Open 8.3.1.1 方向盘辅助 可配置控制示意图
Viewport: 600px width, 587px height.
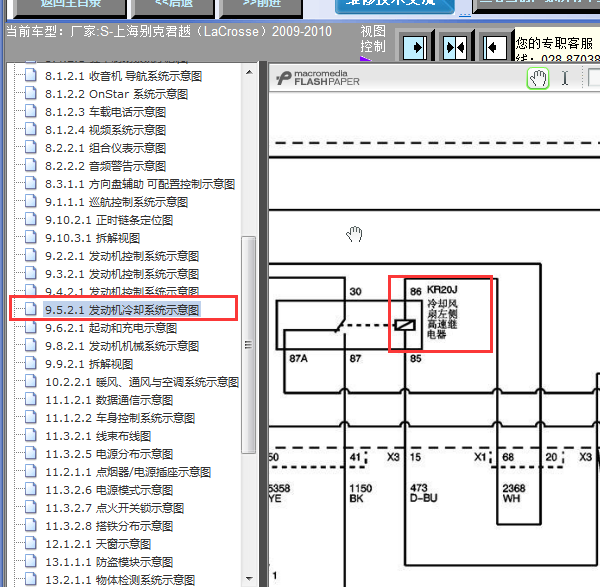coord(140,184)
